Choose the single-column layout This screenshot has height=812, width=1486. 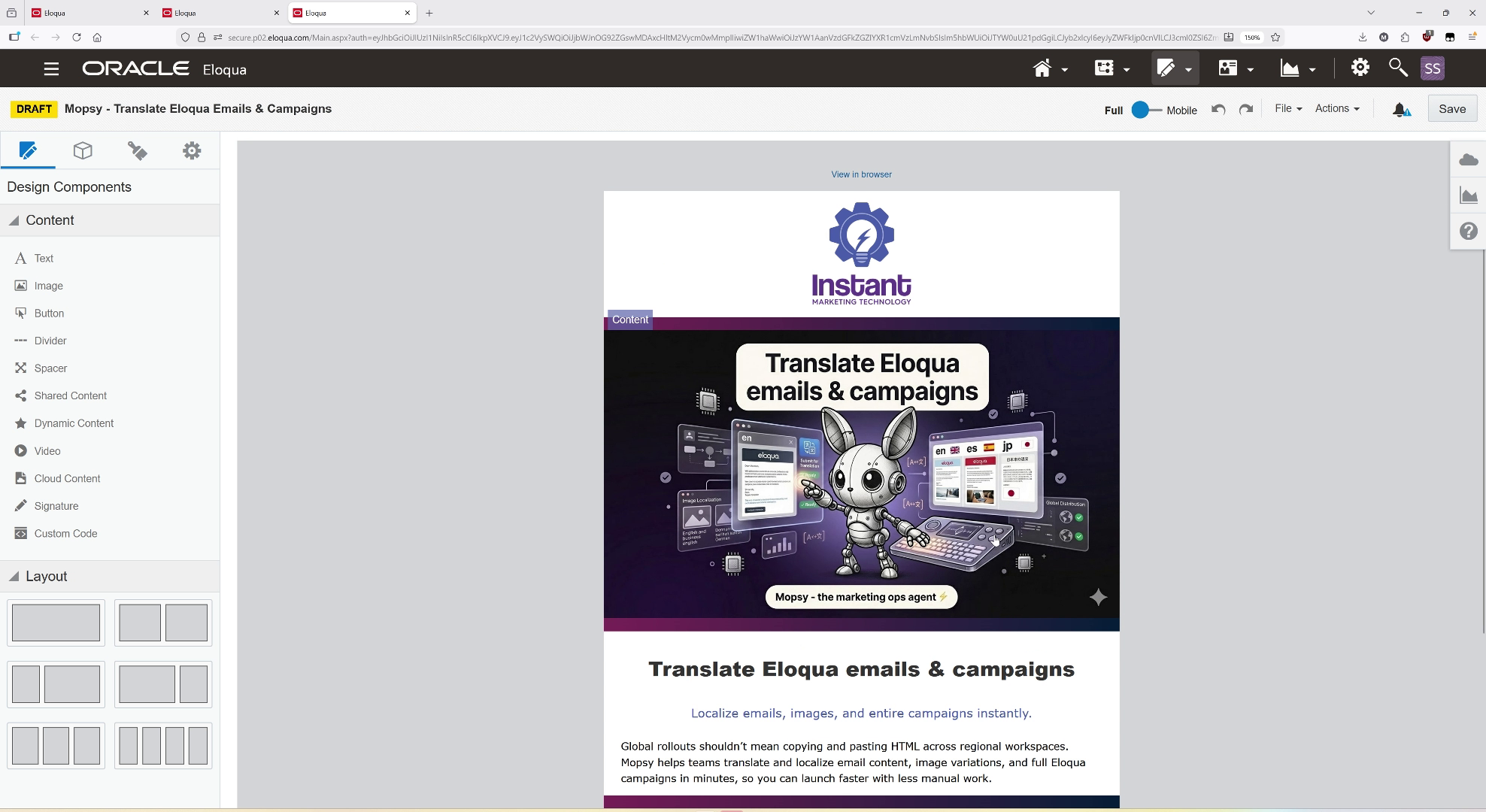pyautogui.click(x=56, y=623)
